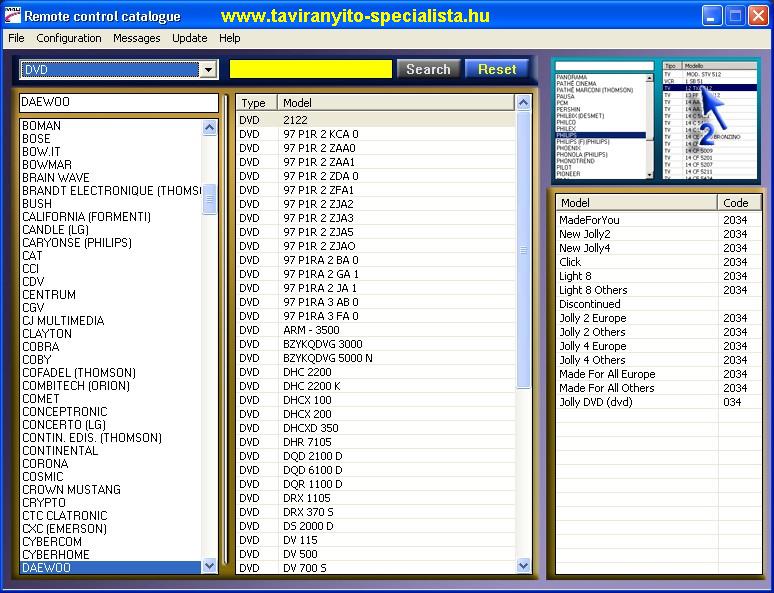Select COBY in the brand list
774x593 pixels.
(111, 359)
